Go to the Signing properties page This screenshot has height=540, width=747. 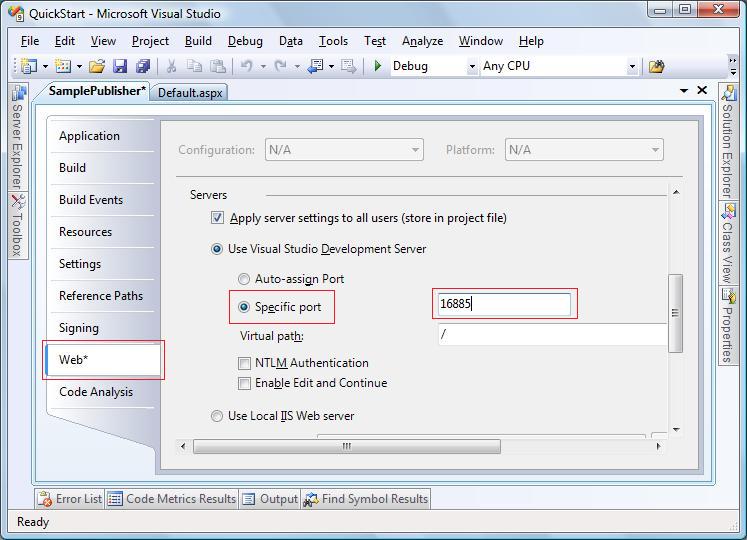pos(79,328)
